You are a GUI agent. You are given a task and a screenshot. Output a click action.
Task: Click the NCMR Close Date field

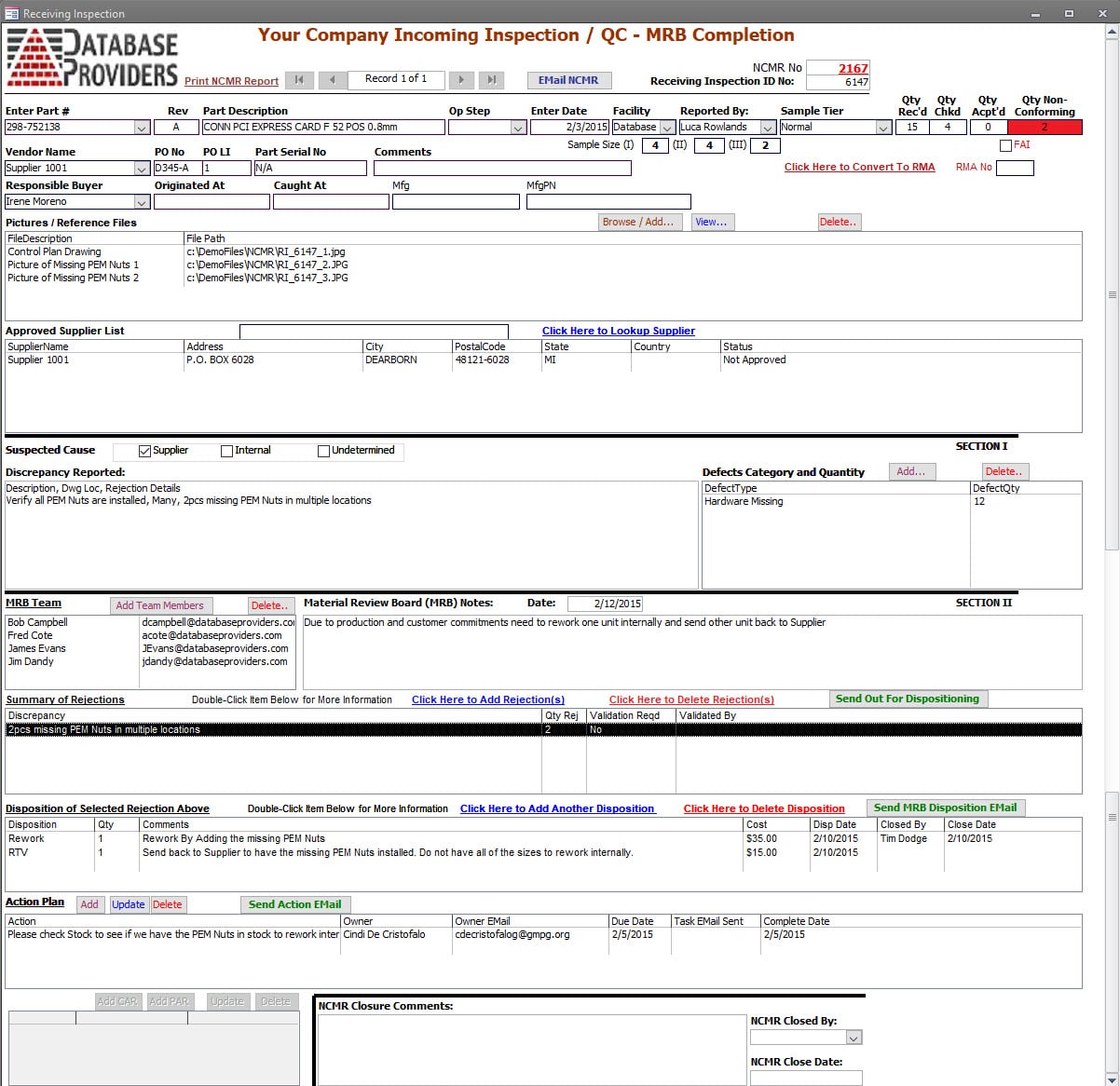pyautogui.click(x=806, y=1079)
